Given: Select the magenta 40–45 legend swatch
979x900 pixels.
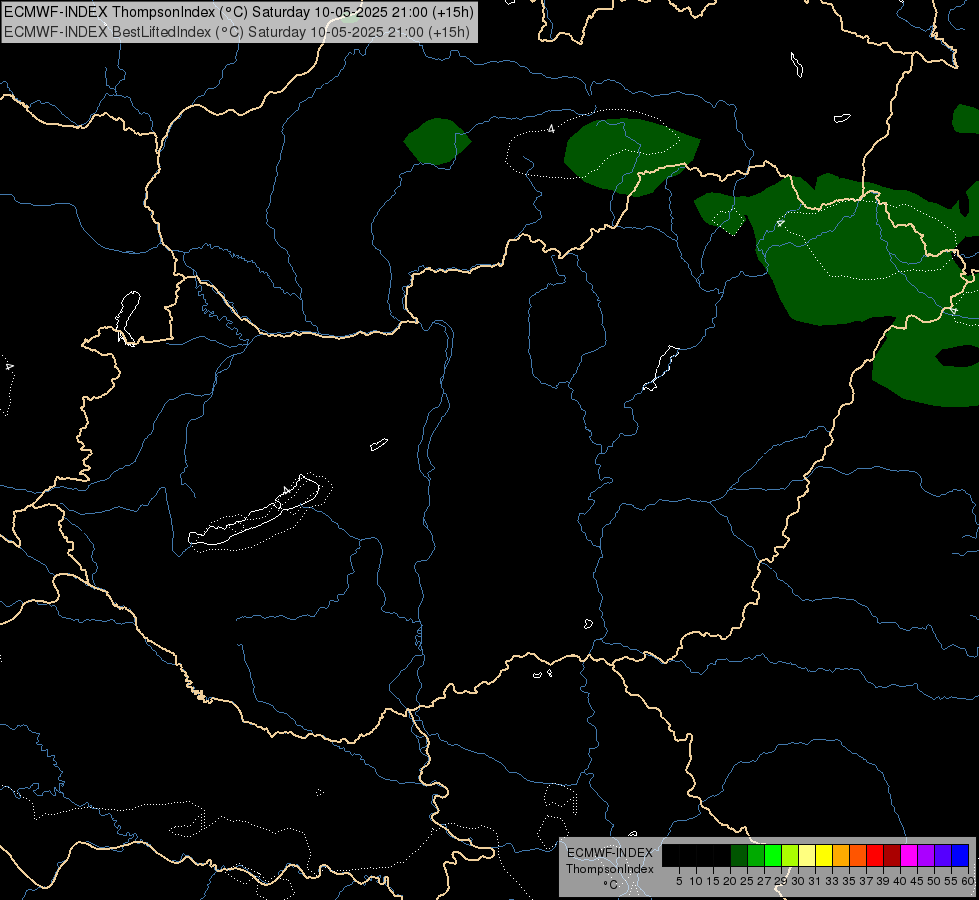Looking at the screenshot, I should (x=909, y=855).
